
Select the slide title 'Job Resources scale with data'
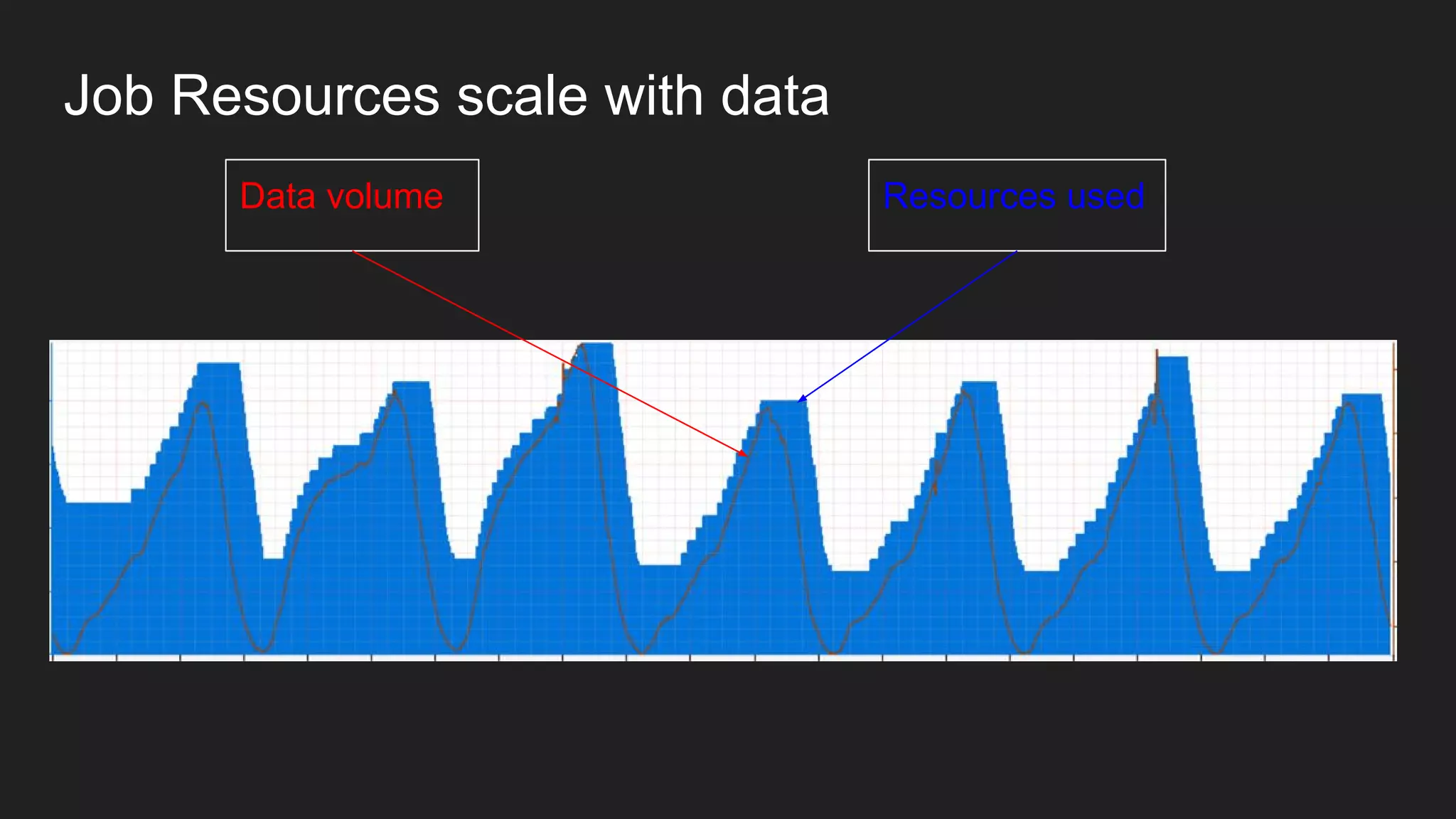(x=446, y=96)
